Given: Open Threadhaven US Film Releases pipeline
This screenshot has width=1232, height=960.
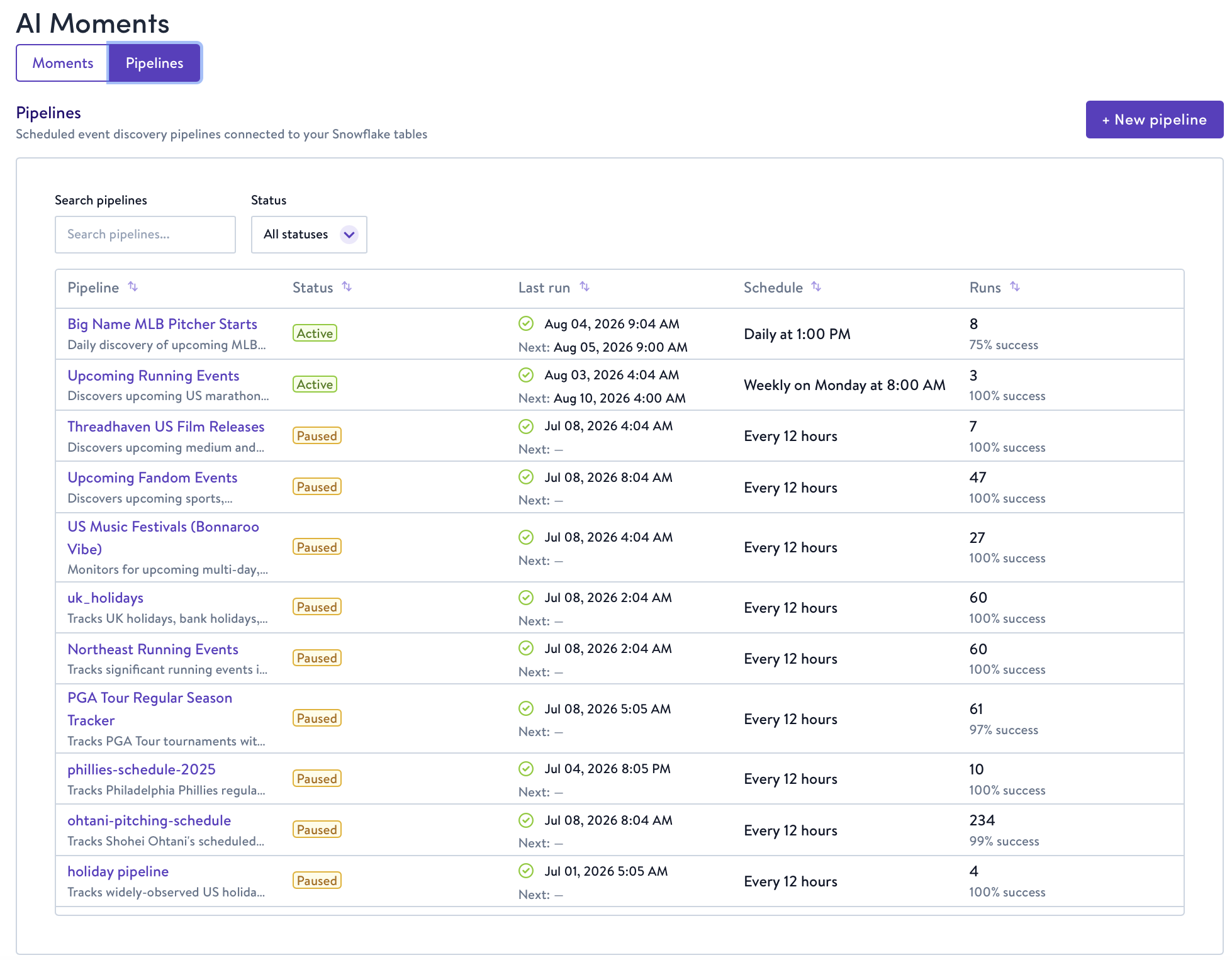Looking at the screenshot, I should pos(166,427).
